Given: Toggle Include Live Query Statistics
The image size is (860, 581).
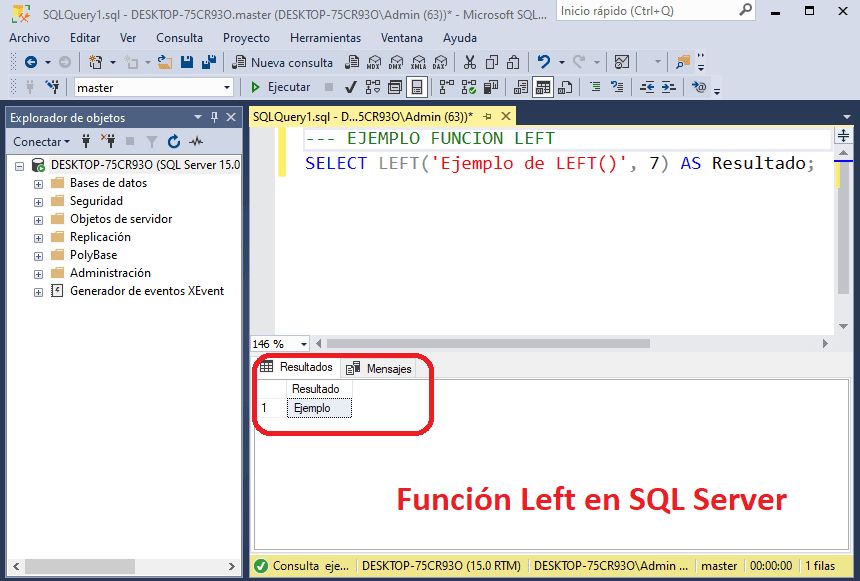Looking at the screenshot, I should tap(469, 87).
